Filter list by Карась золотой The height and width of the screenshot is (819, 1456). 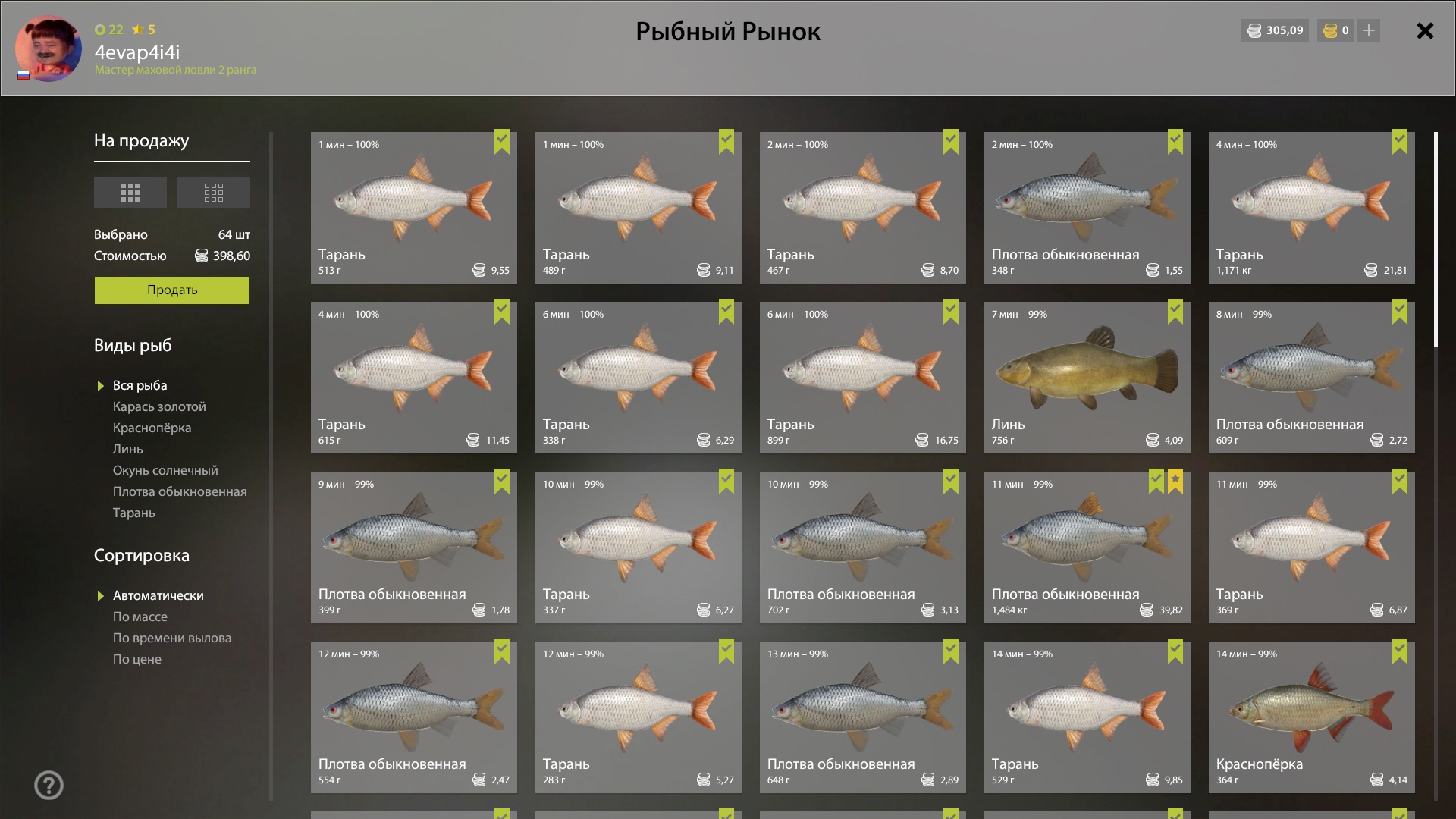pyautogui.click(x=159, y=406)
